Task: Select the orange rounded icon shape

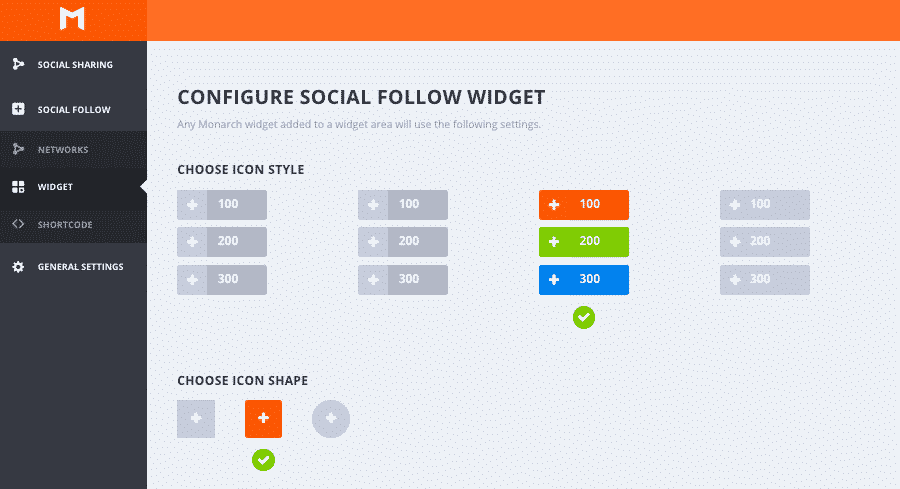Action: click(263, 418)
